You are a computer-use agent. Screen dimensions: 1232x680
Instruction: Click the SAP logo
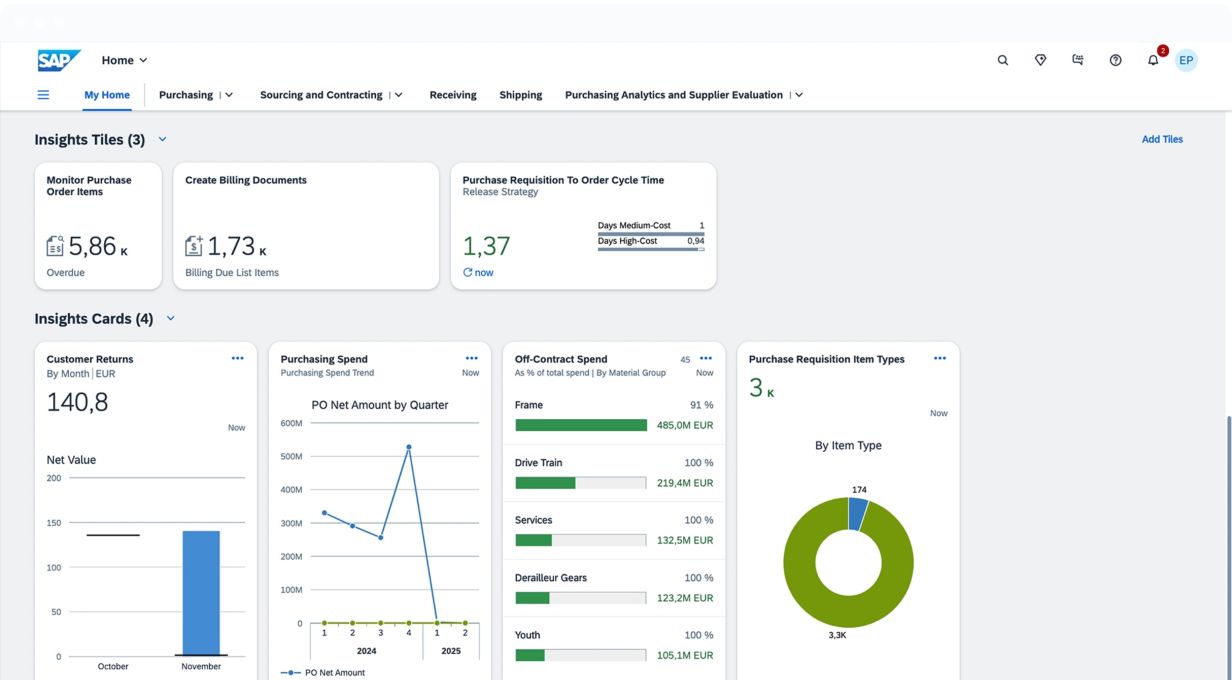click(59, 60)
